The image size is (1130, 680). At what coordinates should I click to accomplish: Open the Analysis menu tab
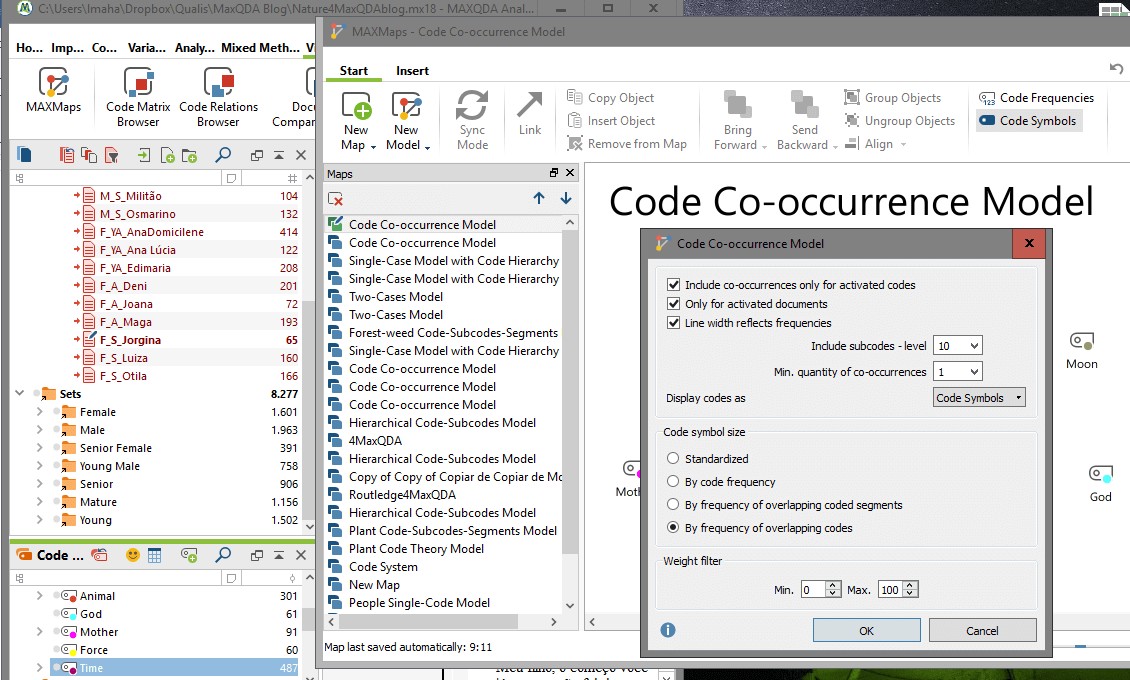tap(195, 48)
